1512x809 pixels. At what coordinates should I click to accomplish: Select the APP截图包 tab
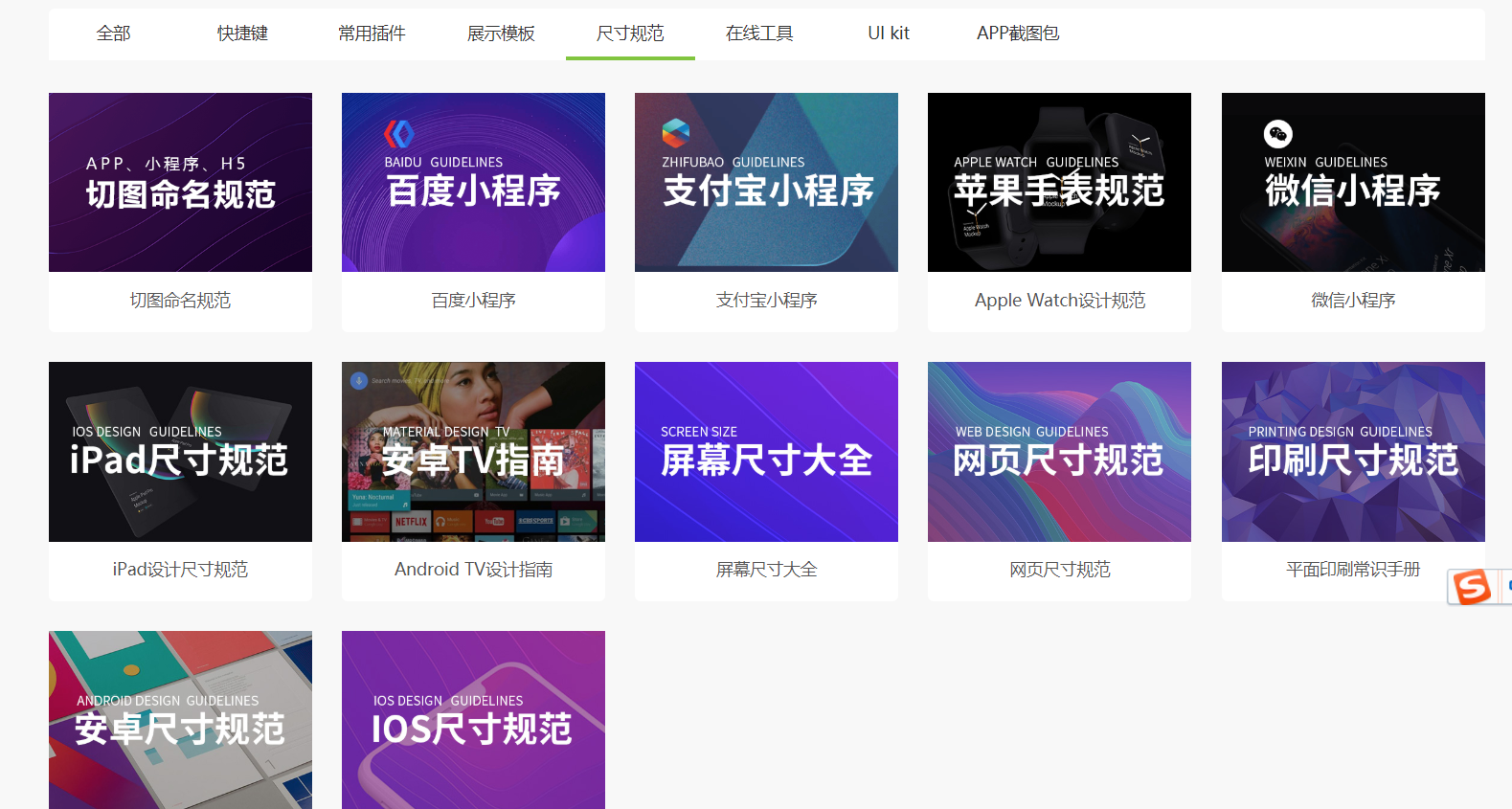pos(1018,34)
